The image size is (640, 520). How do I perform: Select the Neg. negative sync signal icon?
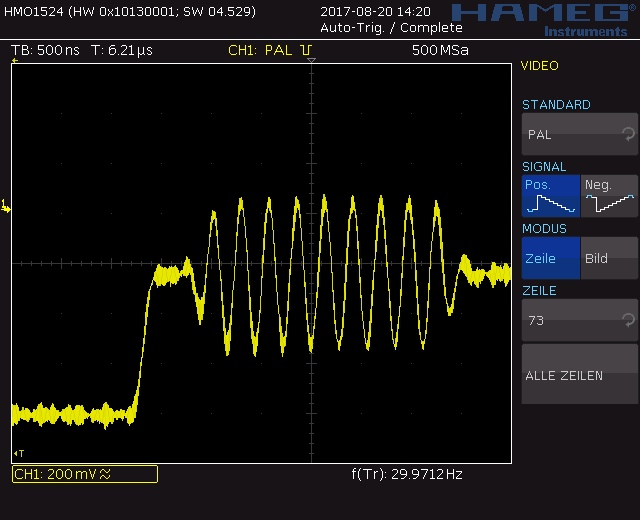[x=610, y=196]
